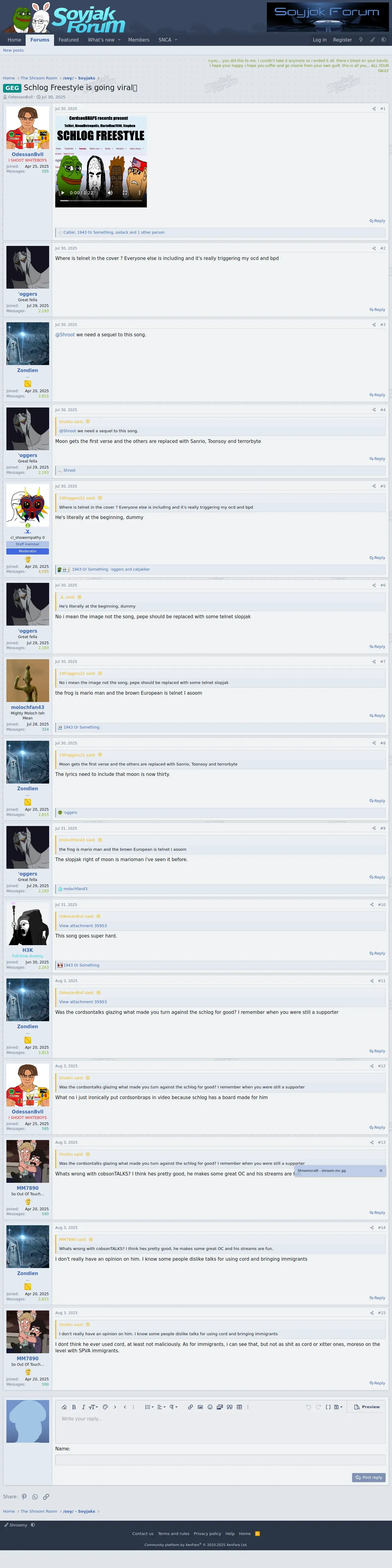Click the paintbrush style icon in the header
Image resolution: width=392 pixels, height=1568 pixels.
[x=372, y=40]
